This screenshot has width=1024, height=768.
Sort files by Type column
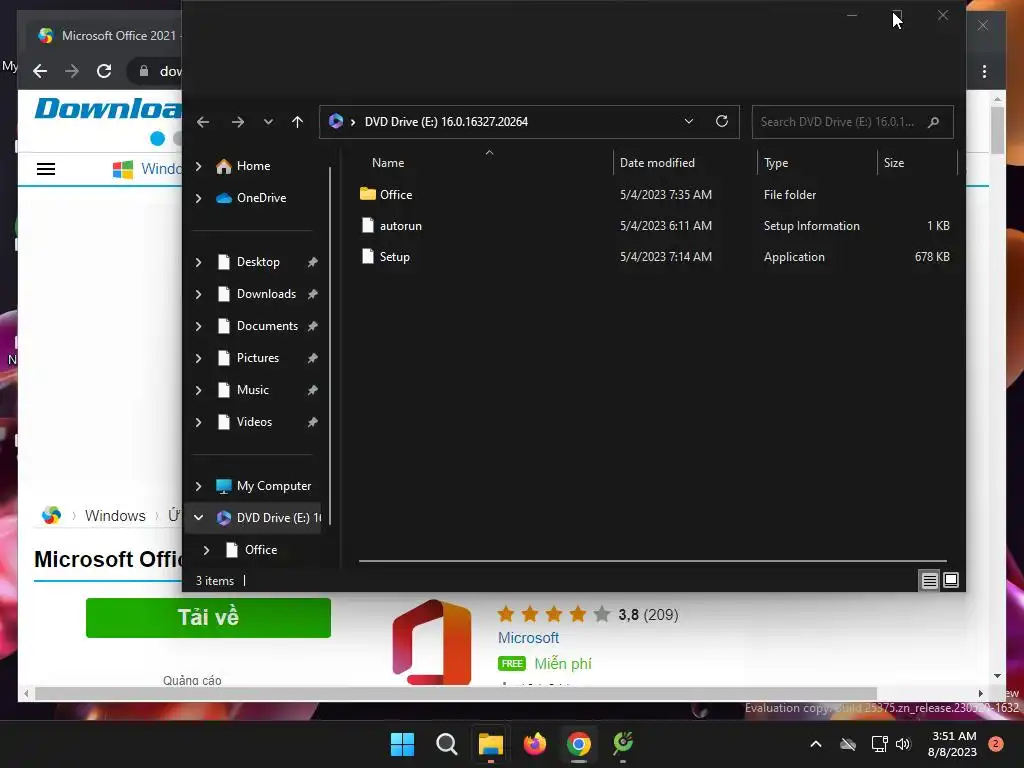coord(776,163)
